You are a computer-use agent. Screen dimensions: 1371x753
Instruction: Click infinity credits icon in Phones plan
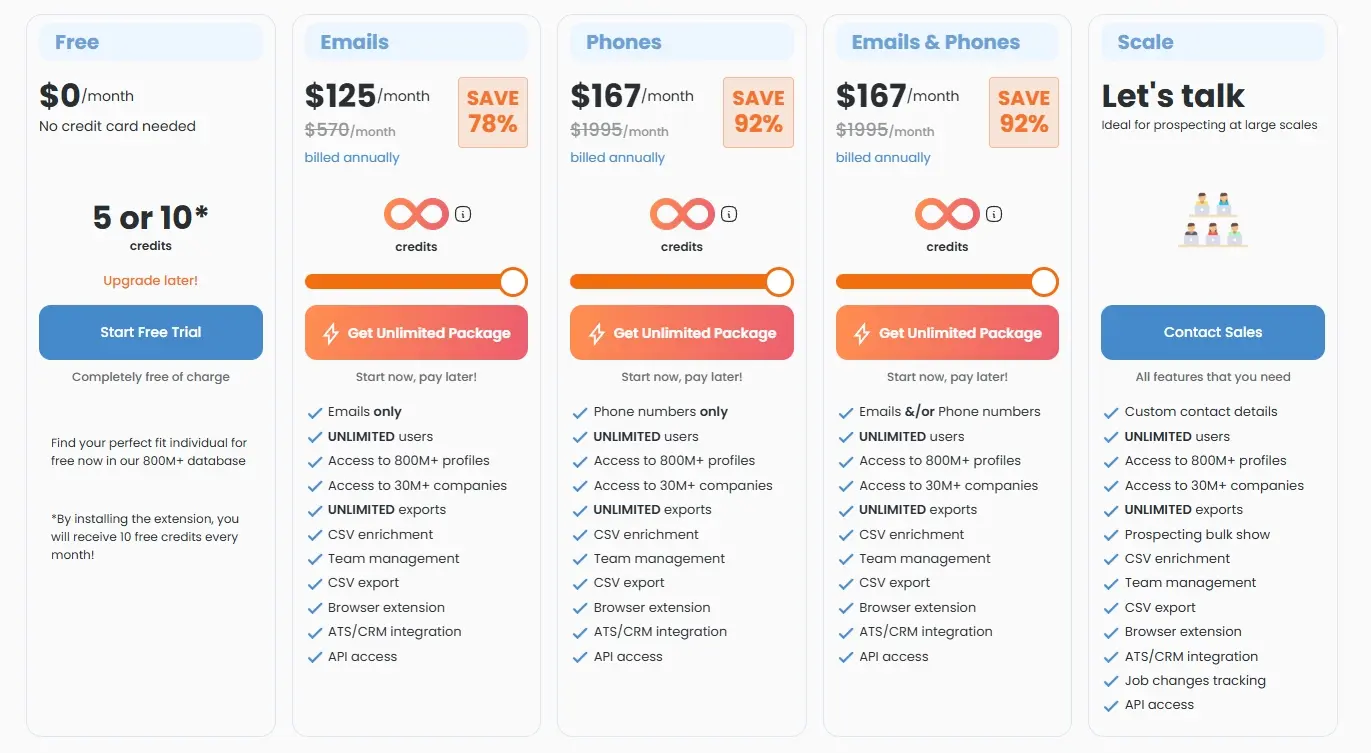click(x=682, y=214)
